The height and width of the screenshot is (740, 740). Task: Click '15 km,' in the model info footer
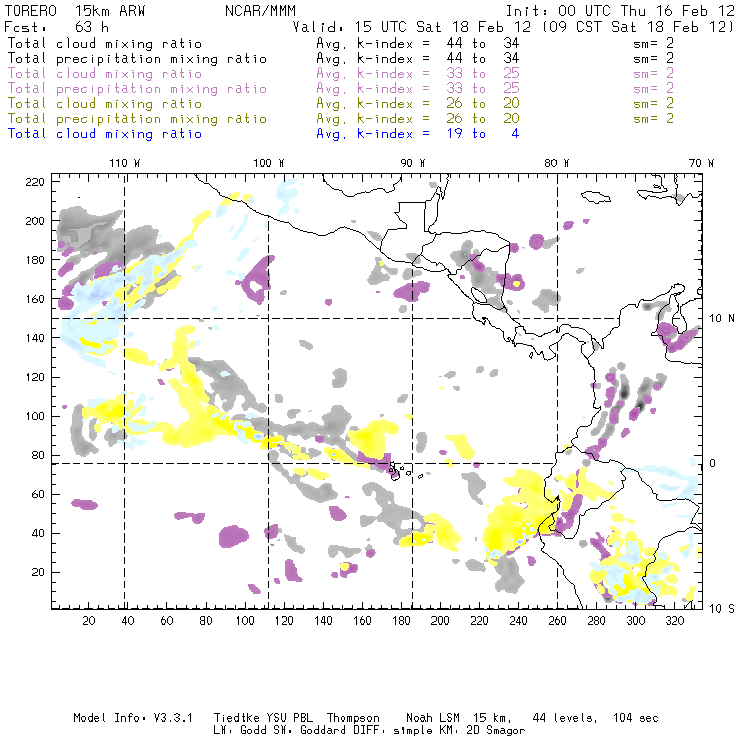[492, 718]
